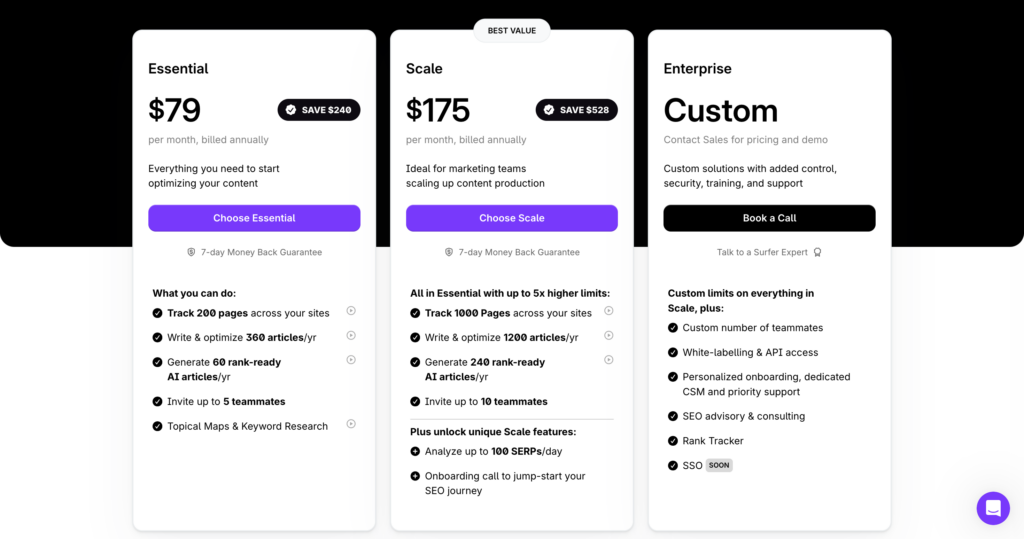
Task: Book a Call for Enterprise
Action: pos(769,218)
